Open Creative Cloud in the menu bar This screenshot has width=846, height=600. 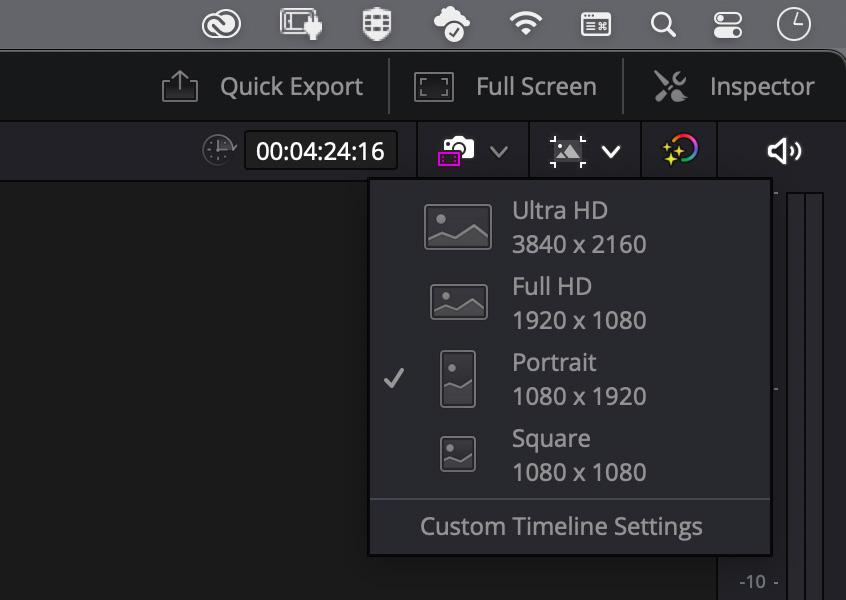pos(221,24)
